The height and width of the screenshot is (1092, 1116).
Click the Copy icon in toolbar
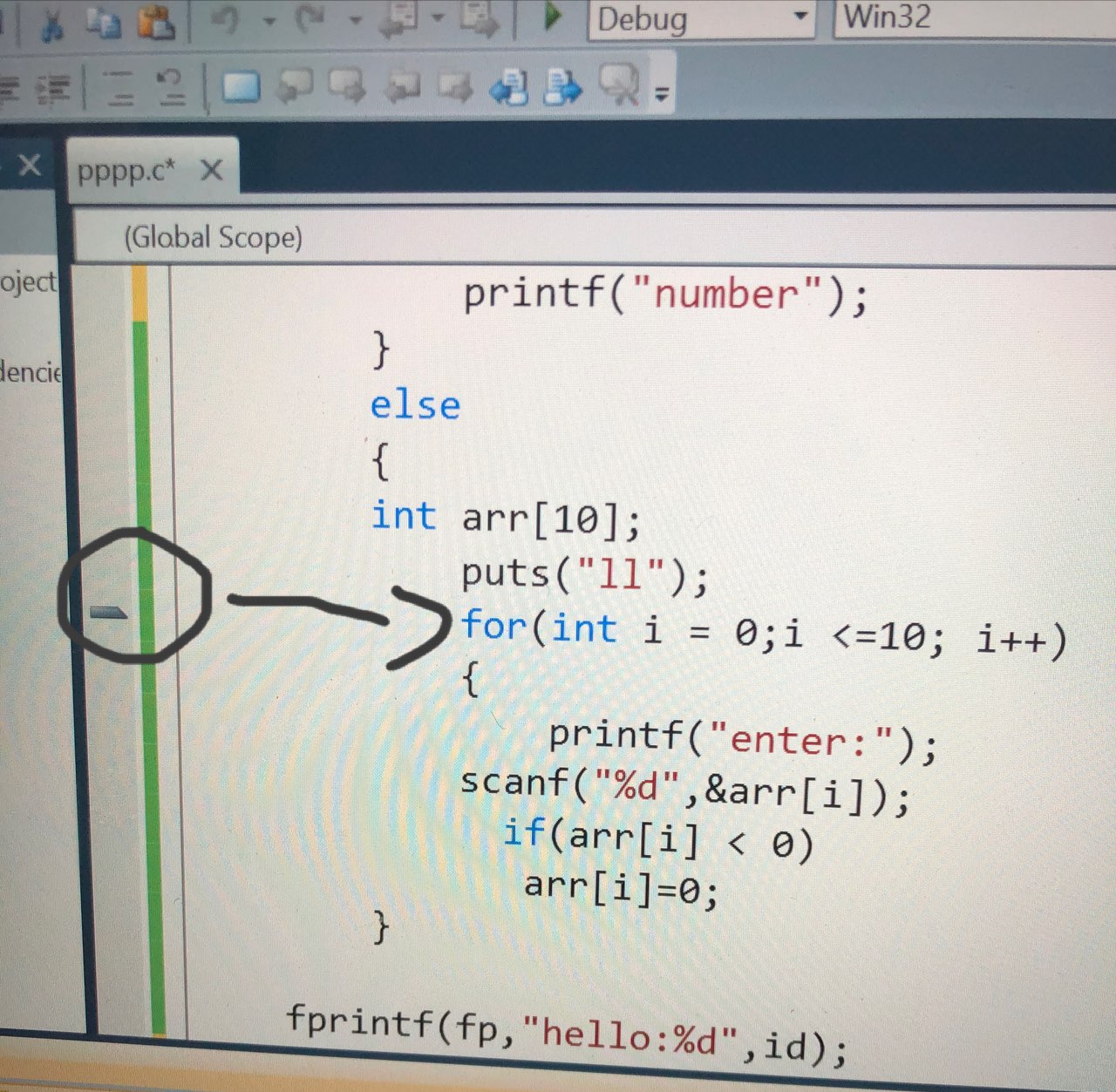pyautogui.click(x=104, y=23)
